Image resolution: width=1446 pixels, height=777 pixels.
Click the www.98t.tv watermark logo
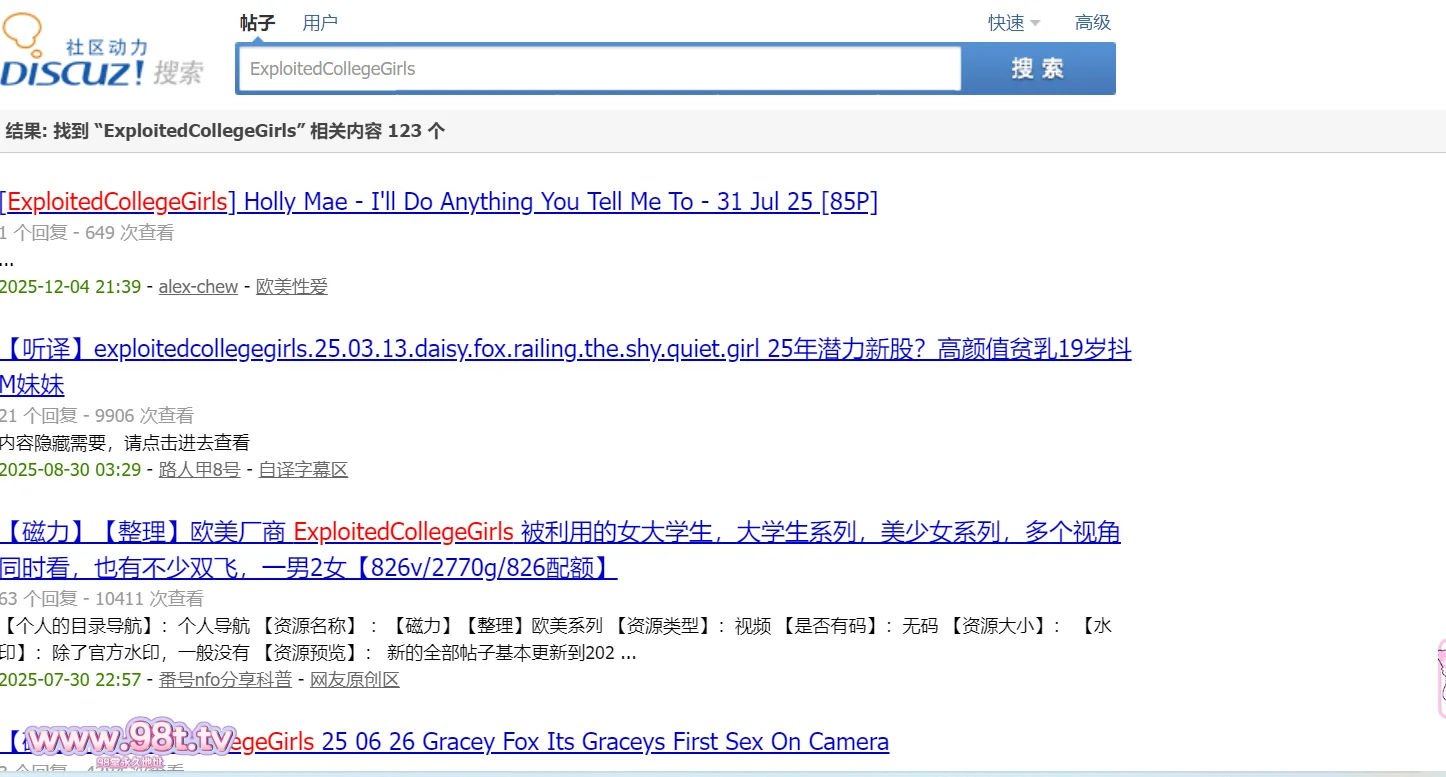pos(130,742)
